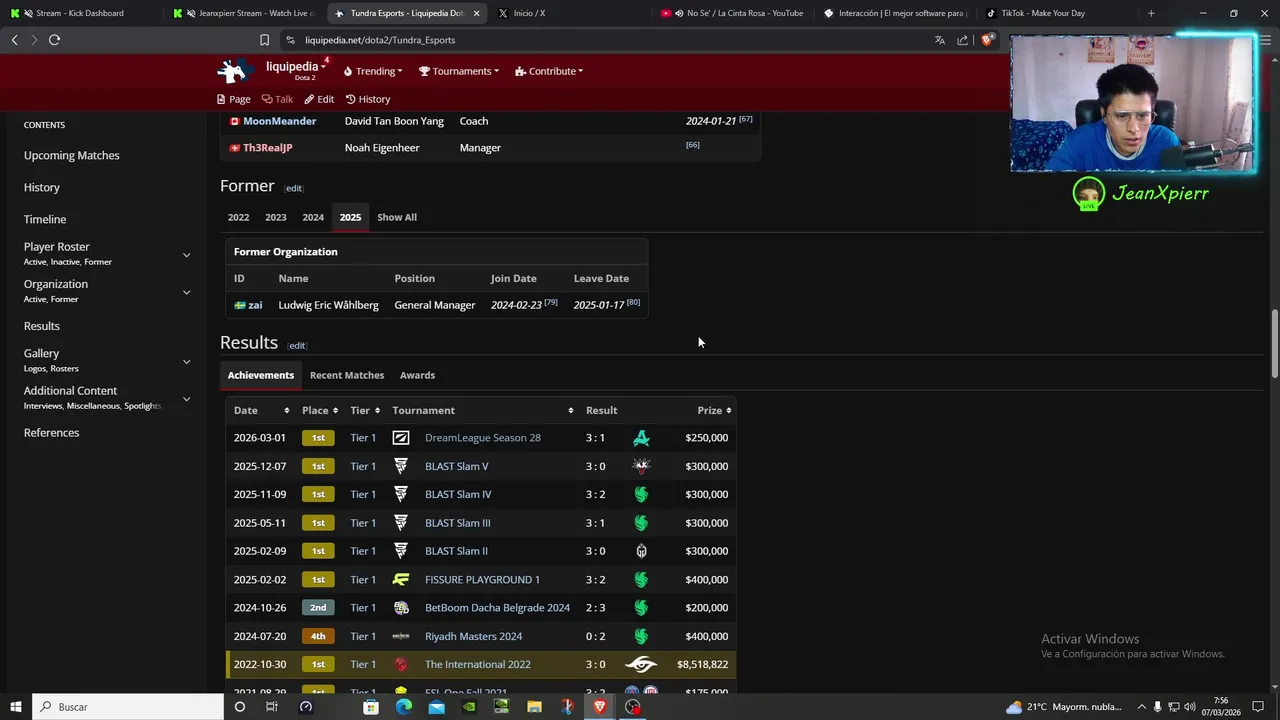Click opponent logo in BLAST Slam II row

[641, 551]
